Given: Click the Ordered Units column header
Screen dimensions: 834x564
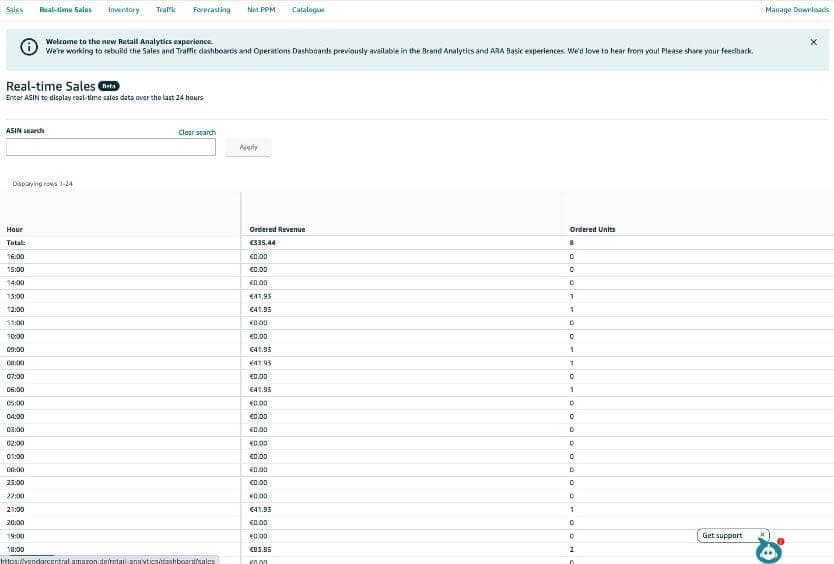Looking at the screenshot, I should coord(592,229).
